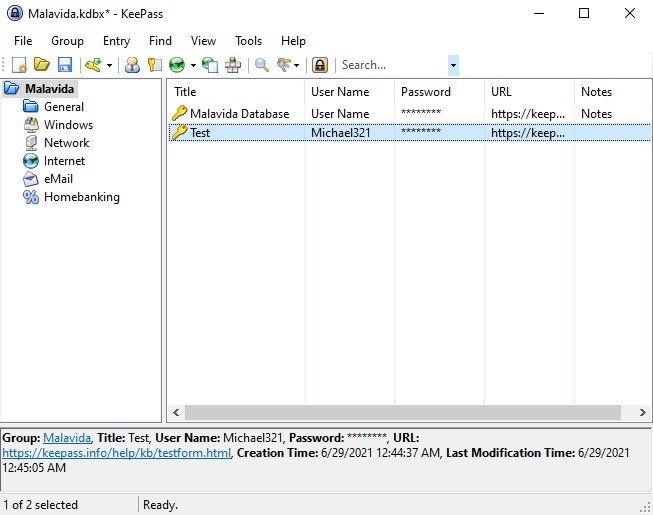Expand the Search box dropdown arrow
Image resolution: width=653 pixels, height=515 pixels.
point(453,65)
